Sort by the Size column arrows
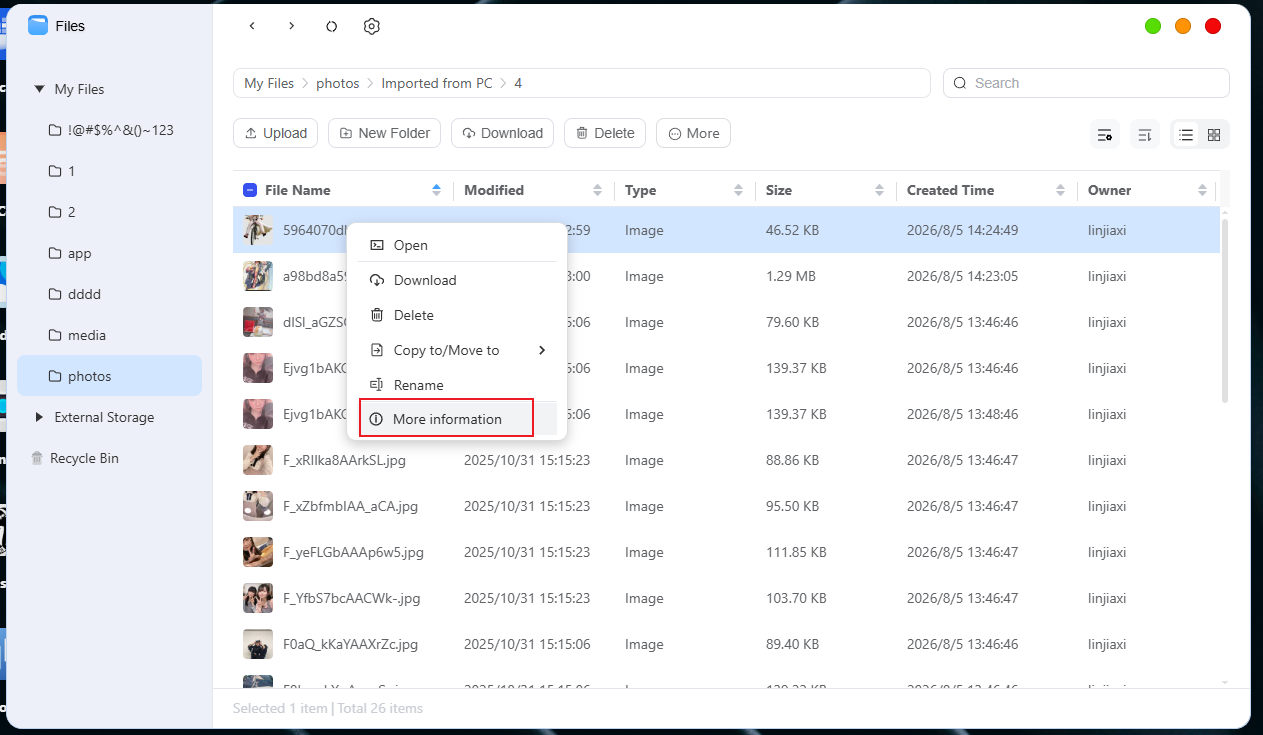This screenshot has height=735, width=1263. 879,190
